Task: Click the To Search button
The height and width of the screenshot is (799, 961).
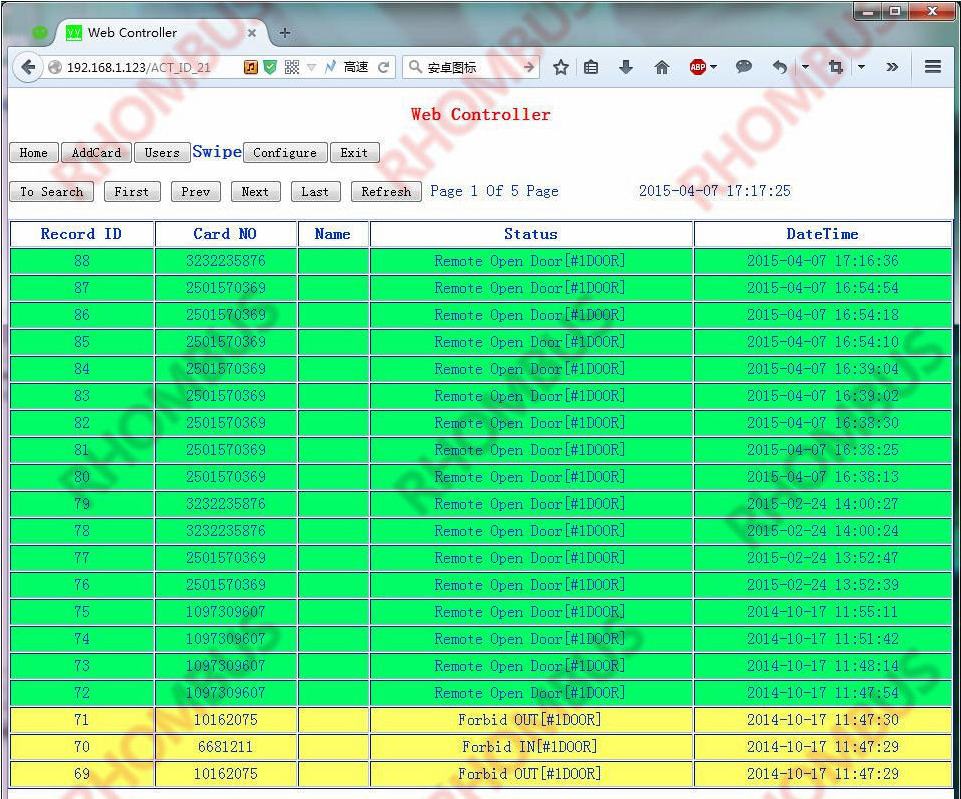Action: (x=51, y=192)
